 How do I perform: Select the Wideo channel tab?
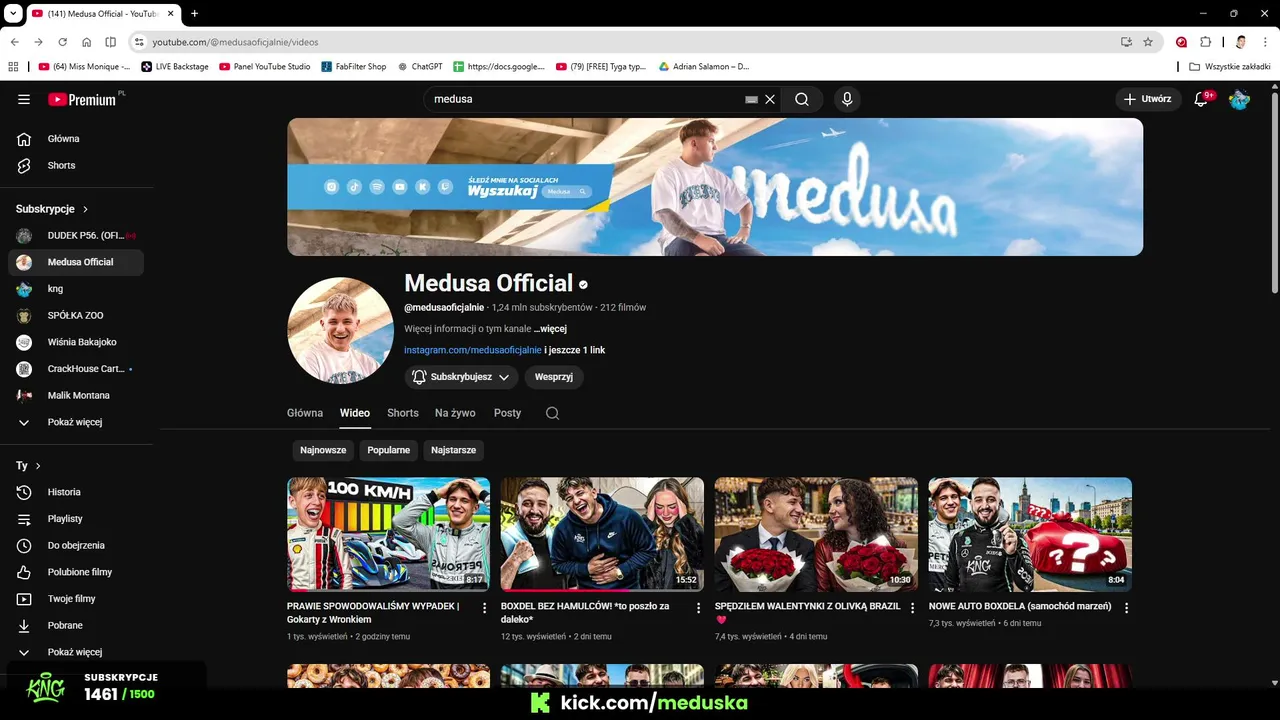pyautogui.click(x=354, y=413)
